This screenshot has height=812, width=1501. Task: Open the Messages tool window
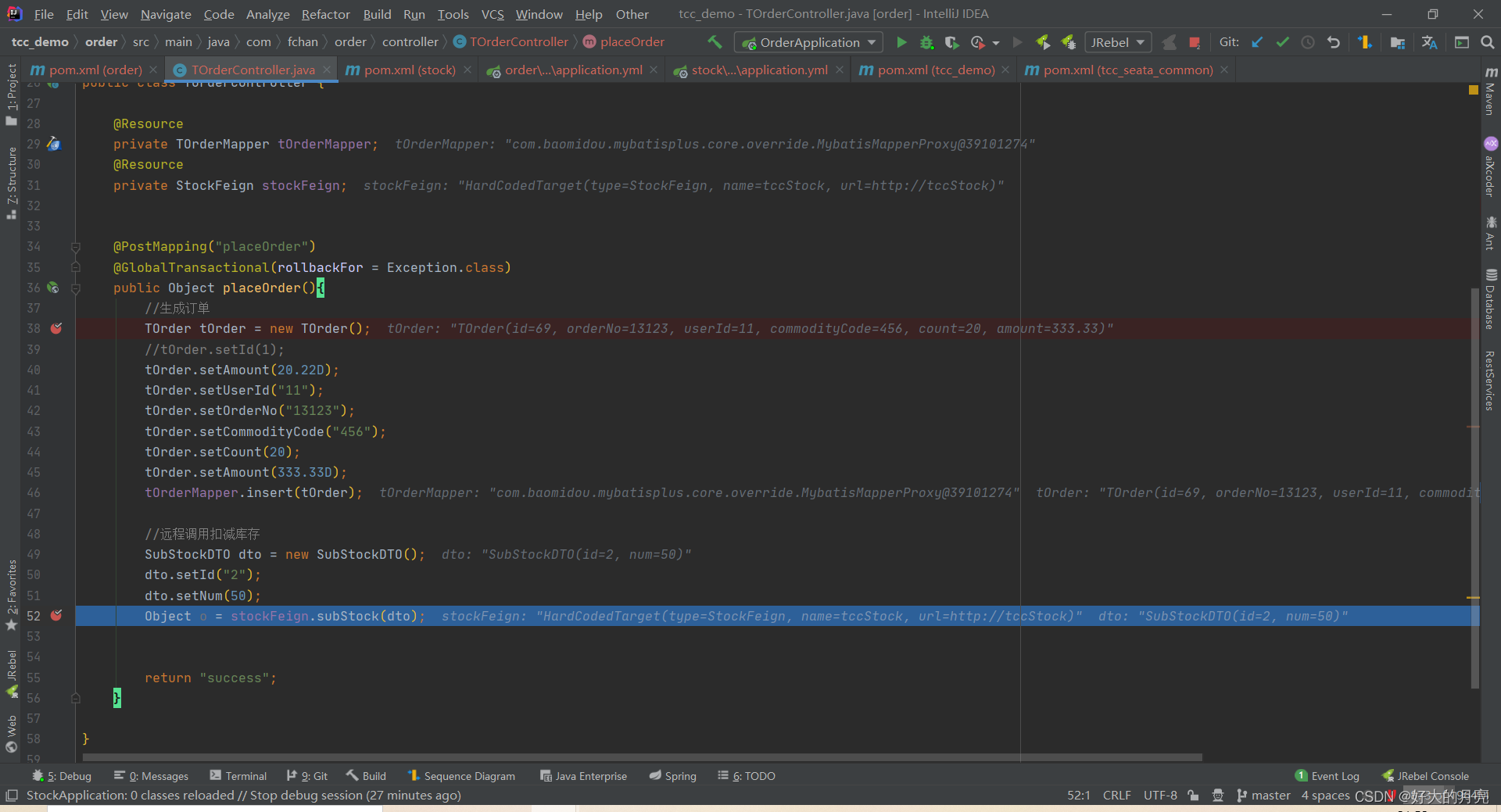(x=152, y=776)
